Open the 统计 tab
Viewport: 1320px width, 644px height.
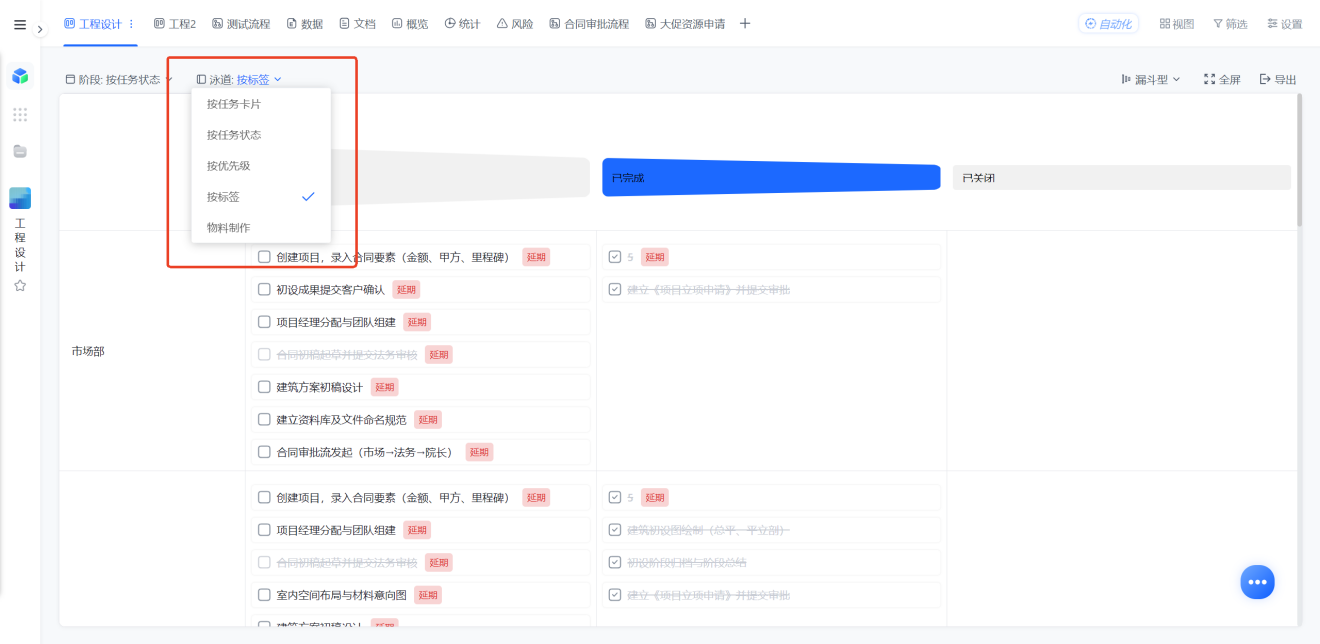point(463,24)
